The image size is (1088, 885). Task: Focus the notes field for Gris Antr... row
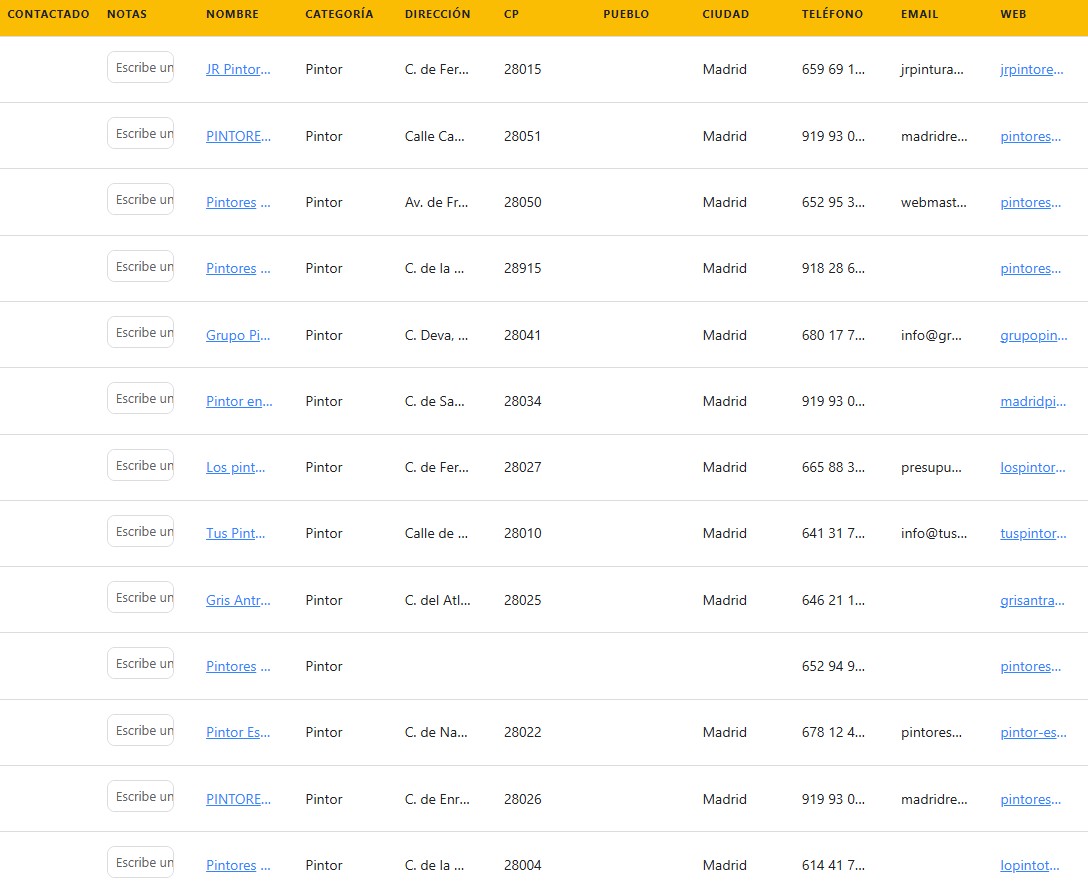pos(140,597)
